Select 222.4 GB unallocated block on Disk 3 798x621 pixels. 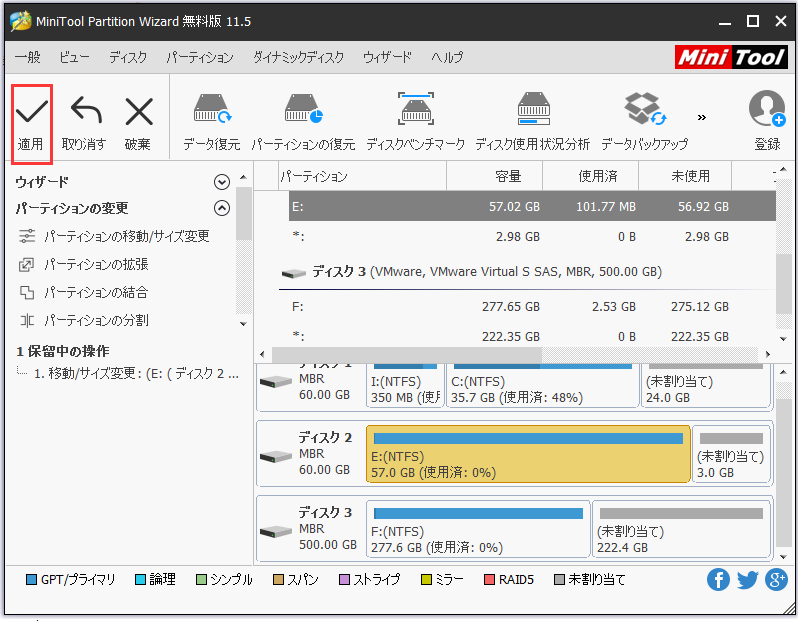tap(681, 529)
